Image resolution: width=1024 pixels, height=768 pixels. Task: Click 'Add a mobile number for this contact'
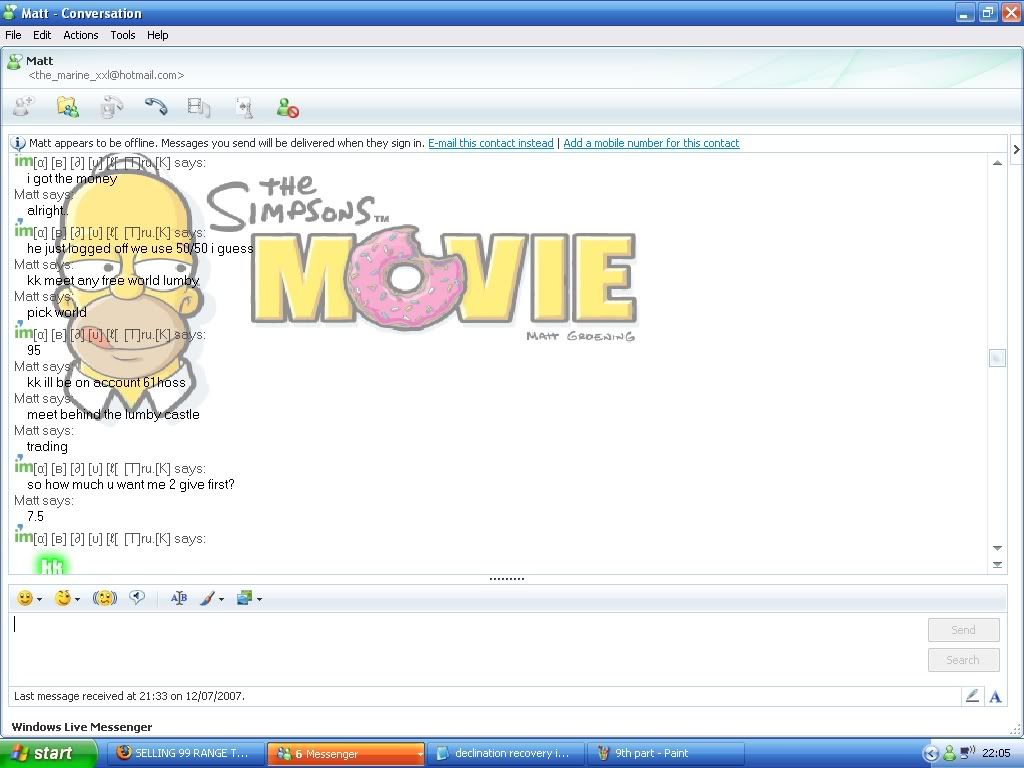pos(651,143)
